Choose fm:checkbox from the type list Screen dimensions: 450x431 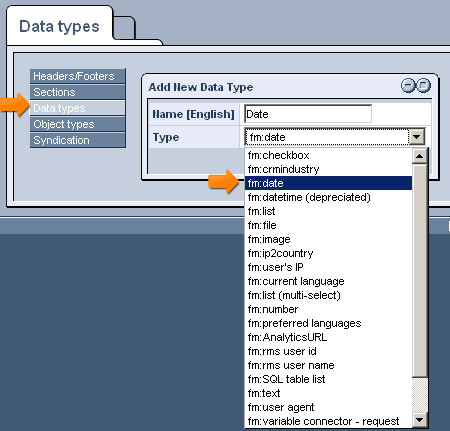click(x=328, y=155)
